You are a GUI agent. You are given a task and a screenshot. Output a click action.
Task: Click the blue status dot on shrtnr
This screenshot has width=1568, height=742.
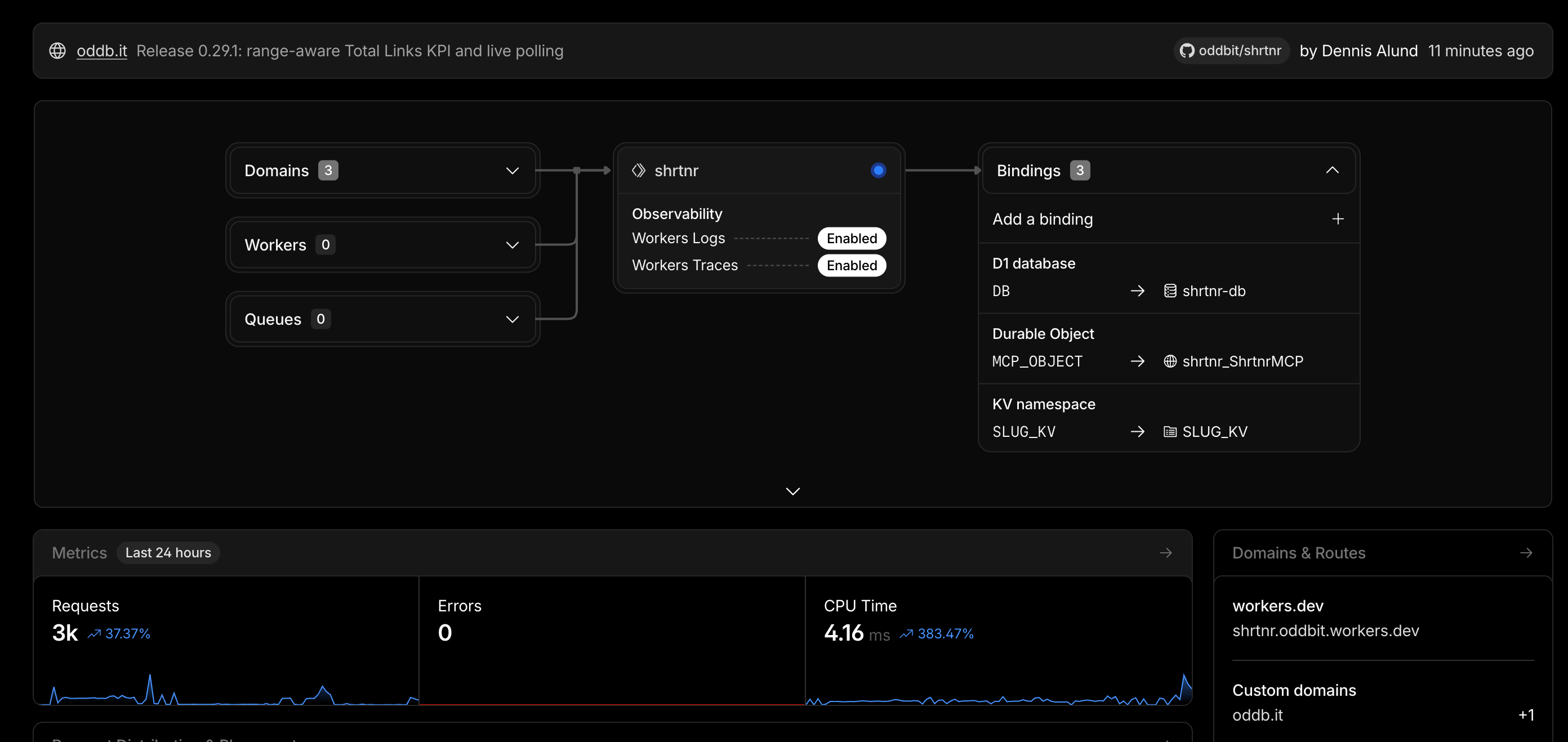[879, 170]
